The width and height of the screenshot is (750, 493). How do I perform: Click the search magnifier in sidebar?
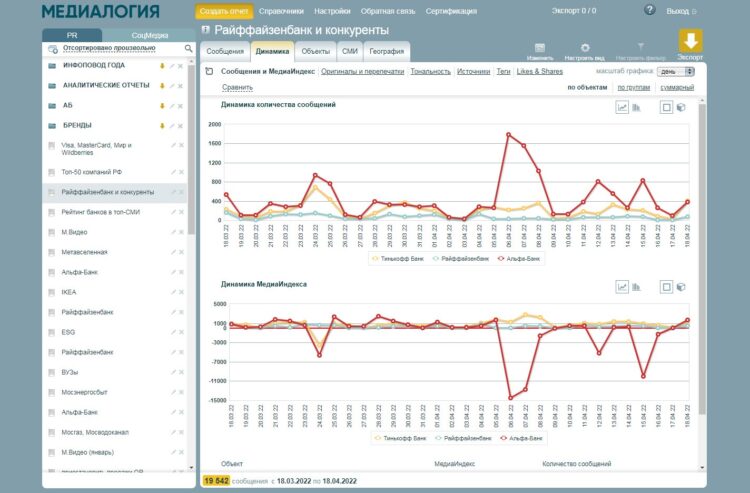(x=188, y=48)
